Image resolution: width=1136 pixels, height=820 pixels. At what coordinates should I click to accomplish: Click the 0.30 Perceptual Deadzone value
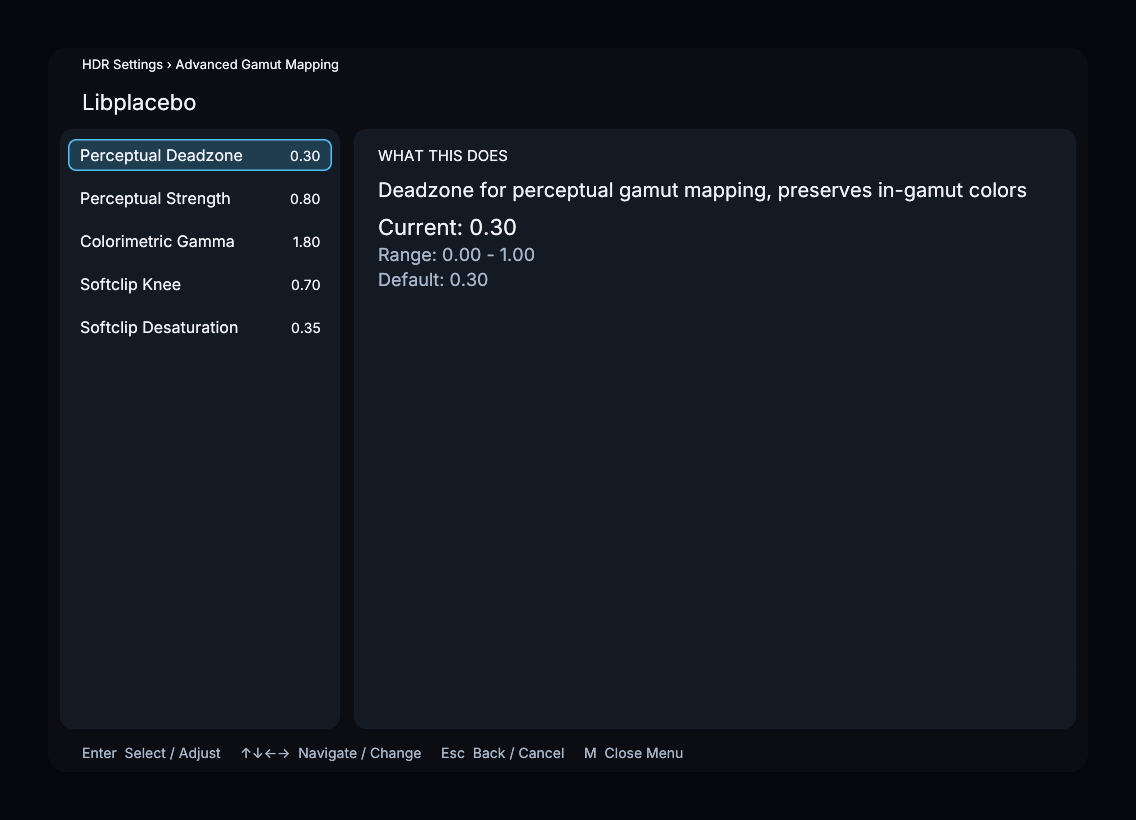(305, 156)
